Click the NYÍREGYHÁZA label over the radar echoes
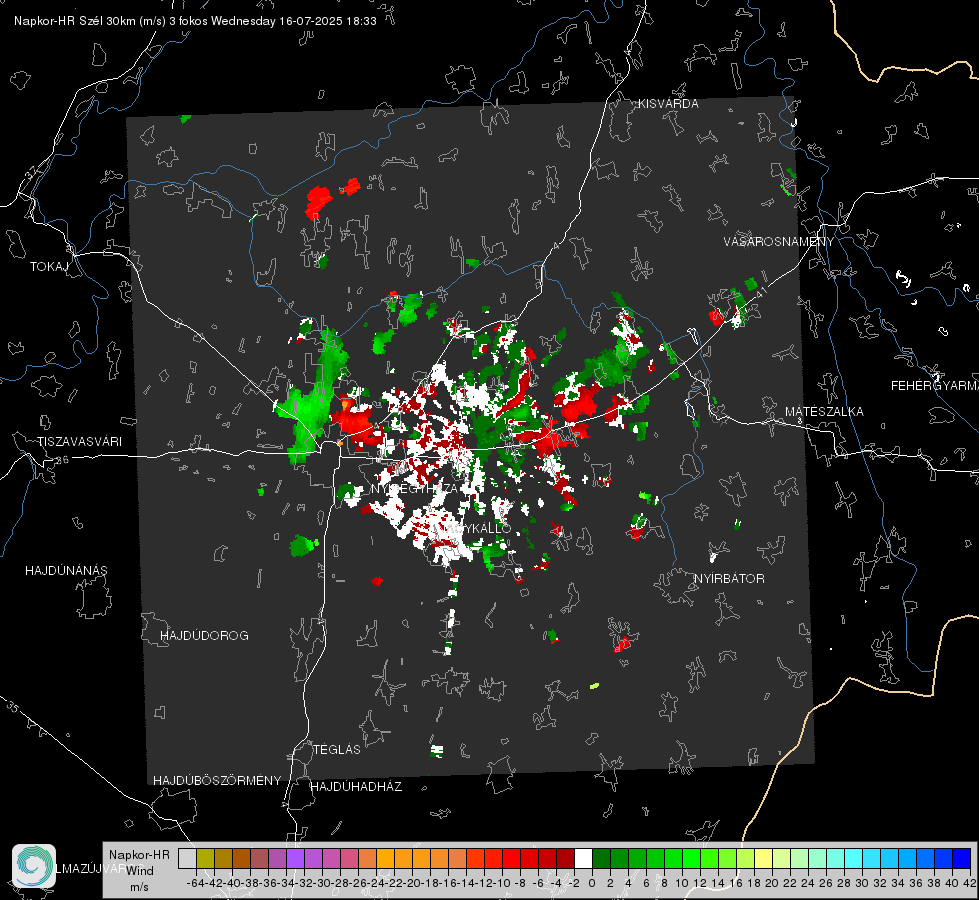979x900 pixels. [x=415, y=488]
